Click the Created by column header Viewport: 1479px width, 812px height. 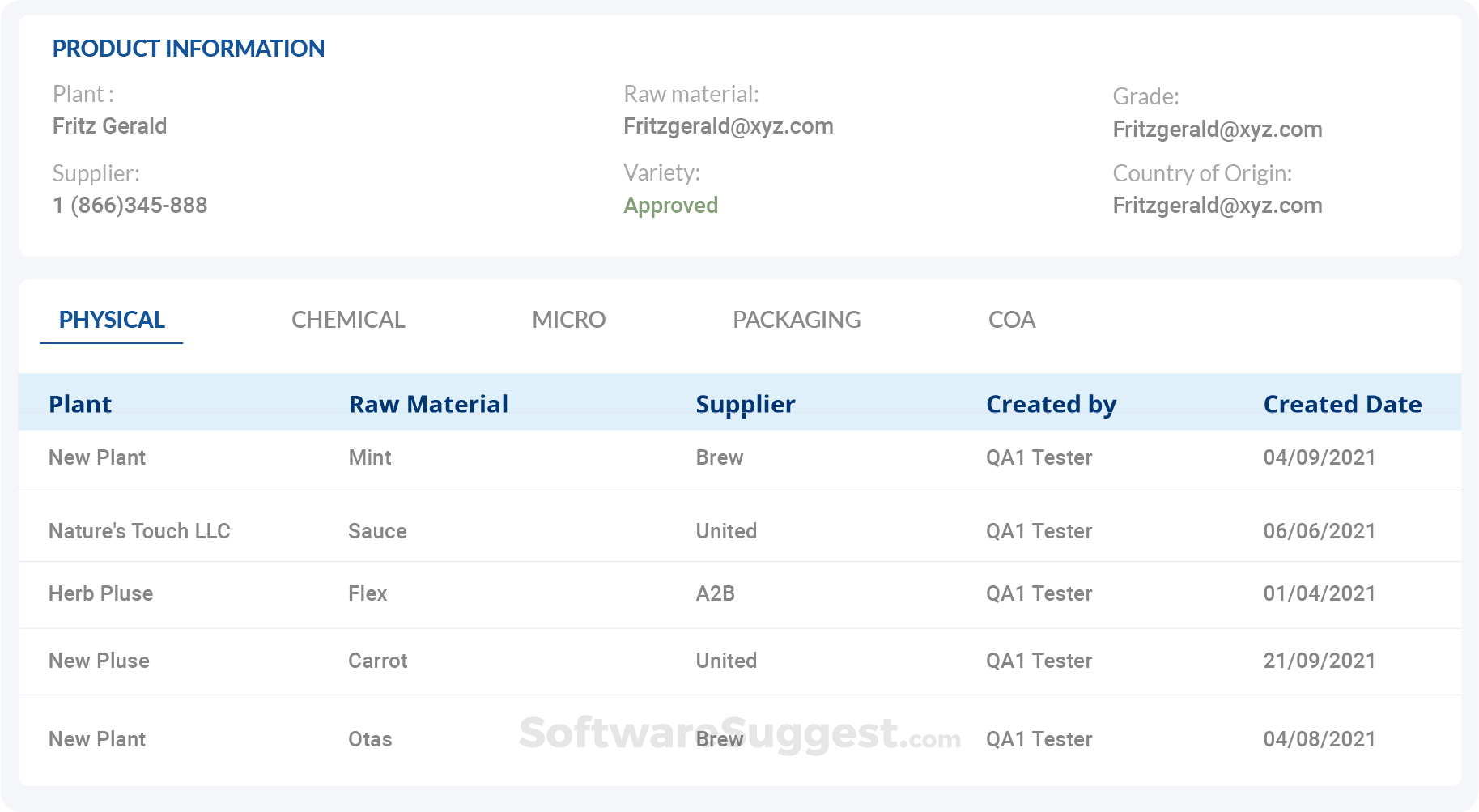(x=1051, y=404)
